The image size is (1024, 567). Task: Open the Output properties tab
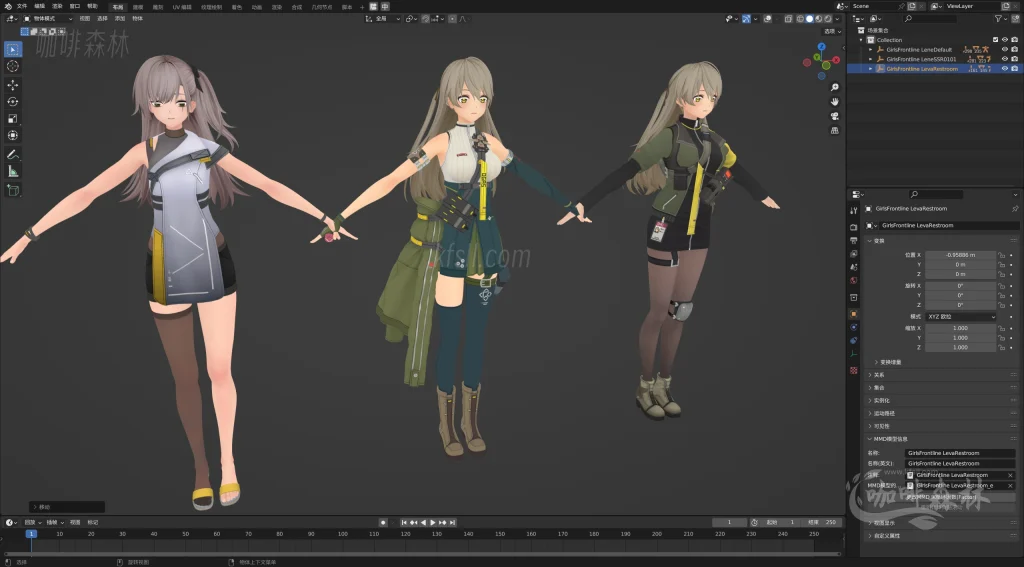tap(854, 240)
